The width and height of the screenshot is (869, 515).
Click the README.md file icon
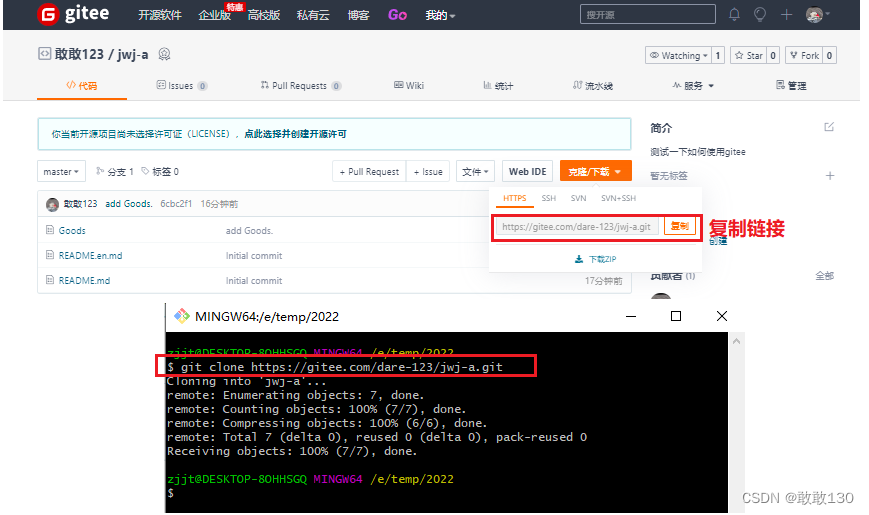[50, 280]
